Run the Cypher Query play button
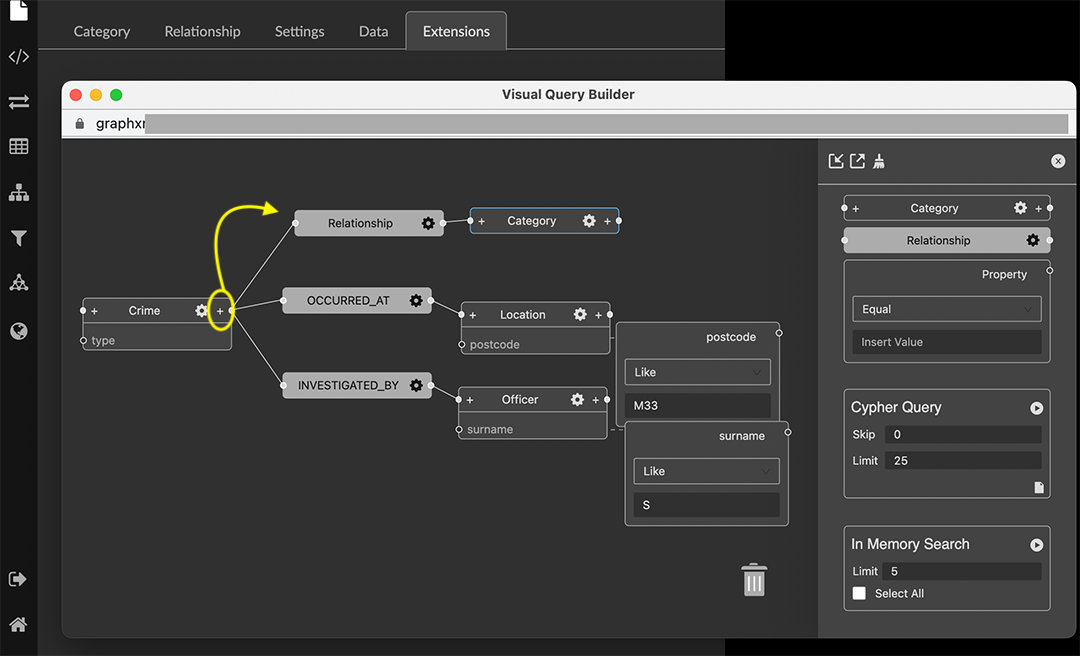1080x656 pixels. coord(1036,408)
